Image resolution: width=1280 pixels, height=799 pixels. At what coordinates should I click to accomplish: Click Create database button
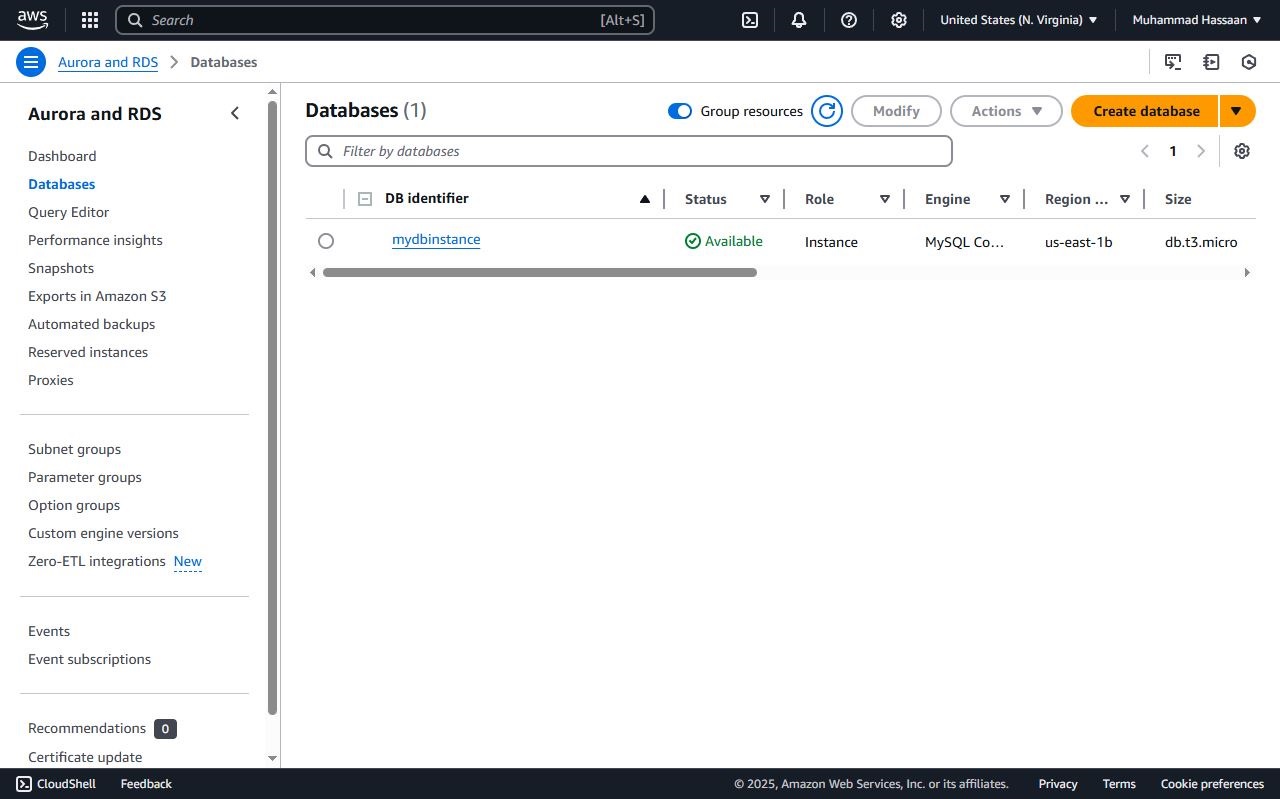(x=1146, y=111)
